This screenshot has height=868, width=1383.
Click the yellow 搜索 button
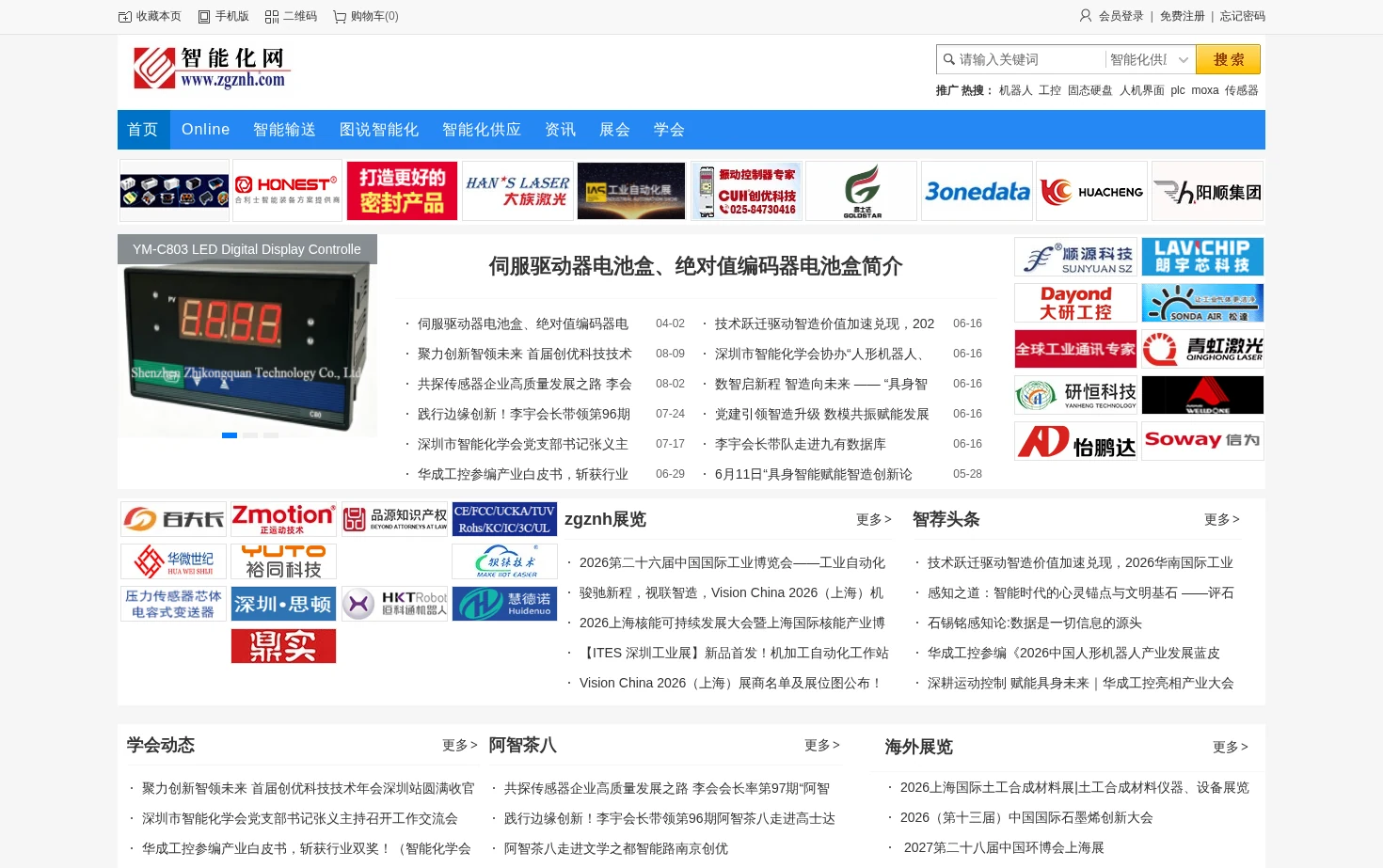(1228, 59)
